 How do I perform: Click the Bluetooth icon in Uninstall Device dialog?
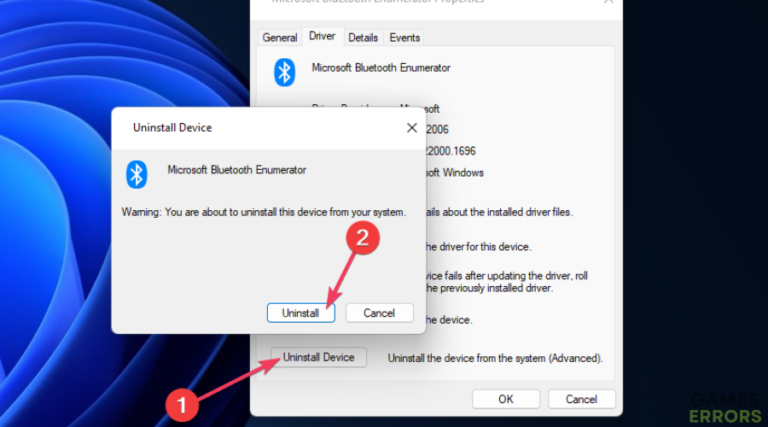(136, 174)
